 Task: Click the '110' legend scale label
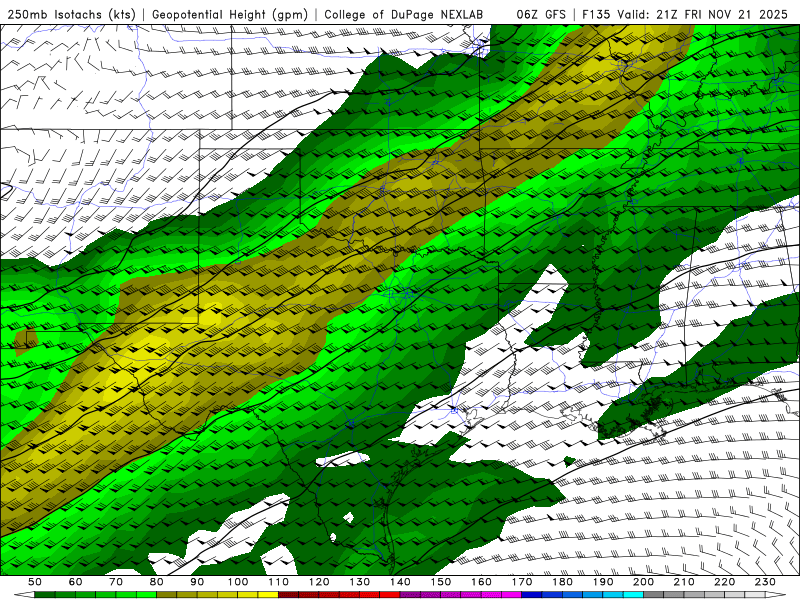279,582
